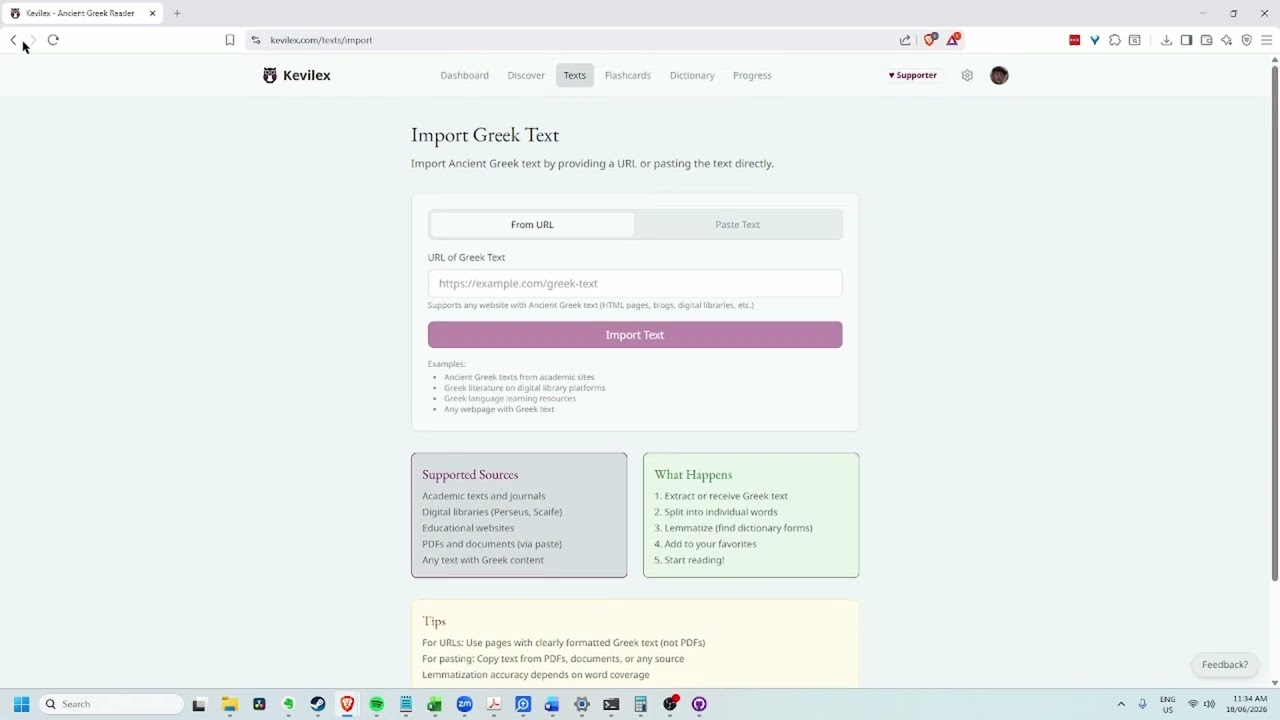This screenshot has width=1280, height=720.
Task: Open the browser hamburger menu
Action: [x=1266, y=40]
